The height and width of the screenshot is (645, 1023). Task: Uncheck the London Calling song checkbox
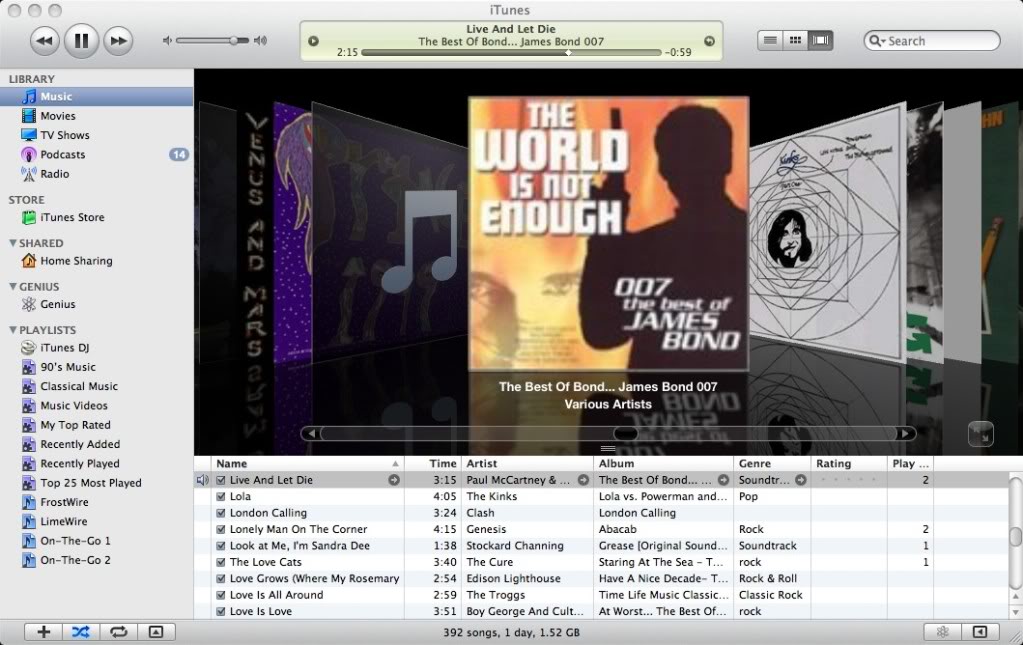221,513
